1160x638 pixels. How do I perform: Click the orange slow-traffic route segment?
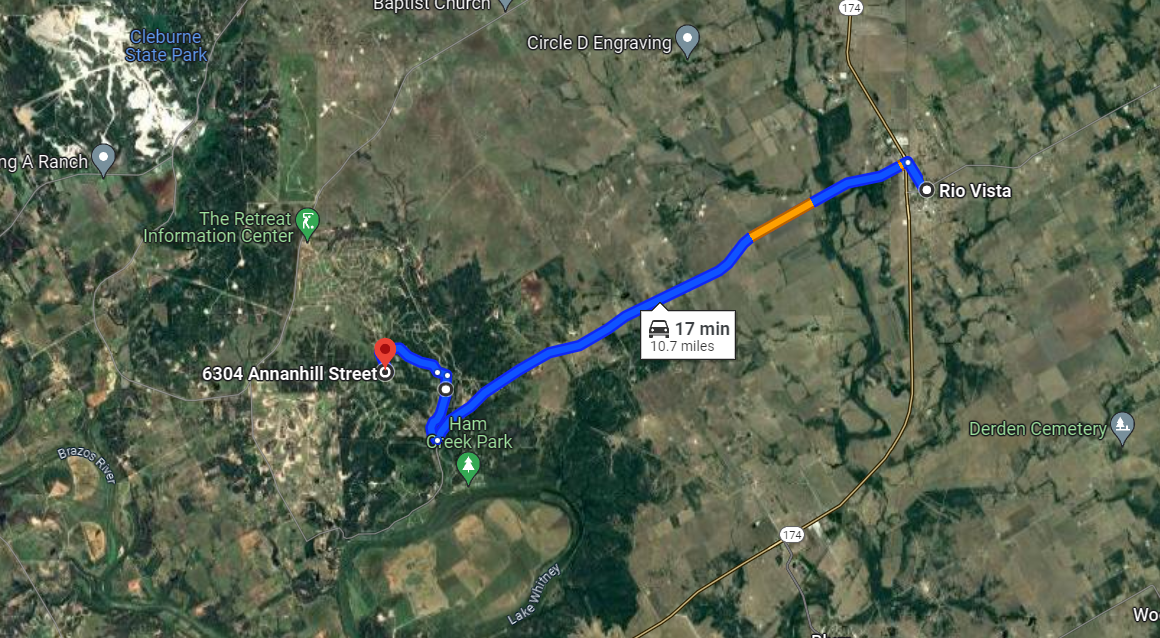click(782, 219)
